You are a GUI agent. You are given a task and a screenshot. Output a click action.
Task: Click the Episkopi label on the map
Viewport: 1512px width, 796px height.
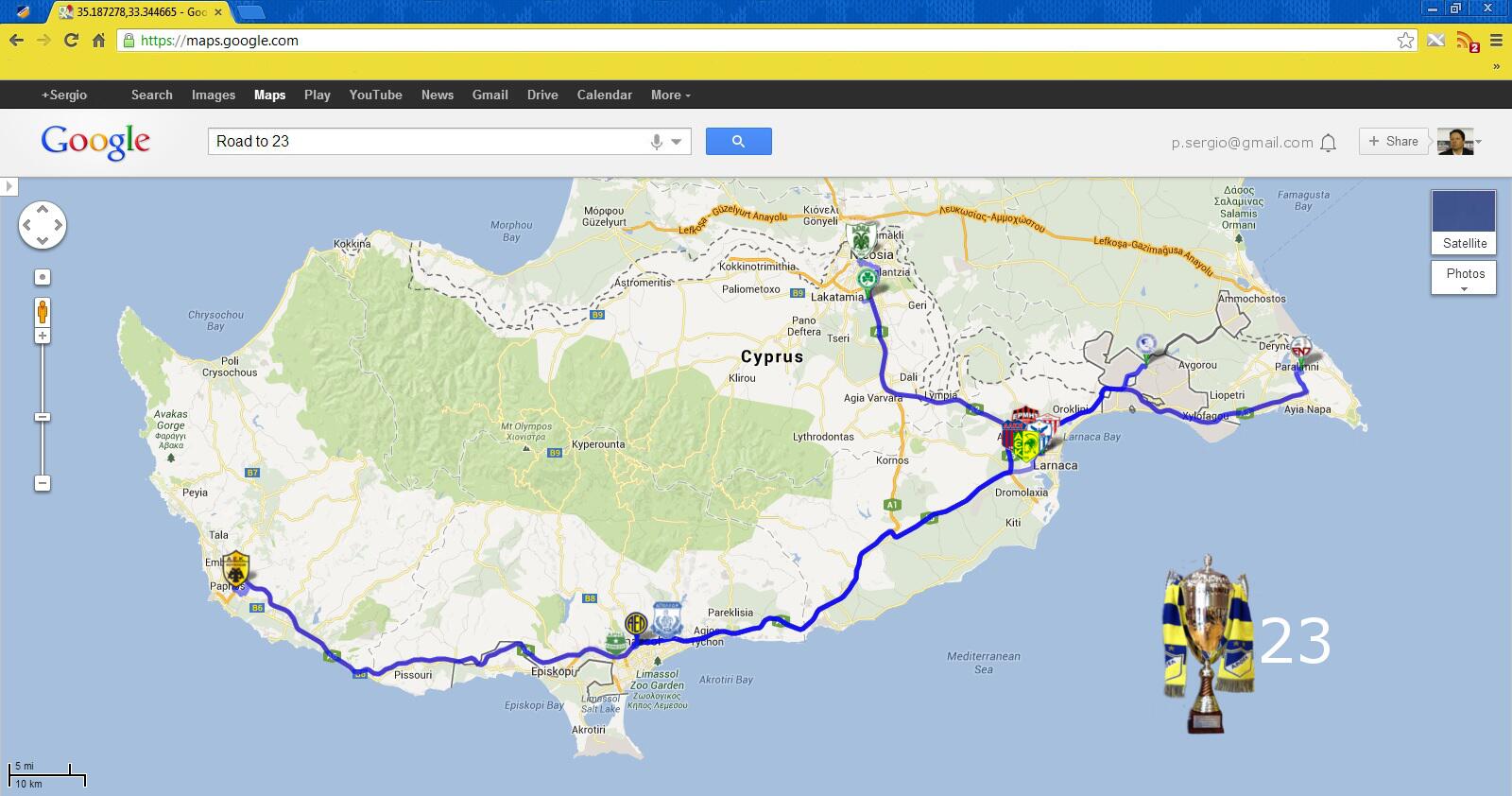553,671
